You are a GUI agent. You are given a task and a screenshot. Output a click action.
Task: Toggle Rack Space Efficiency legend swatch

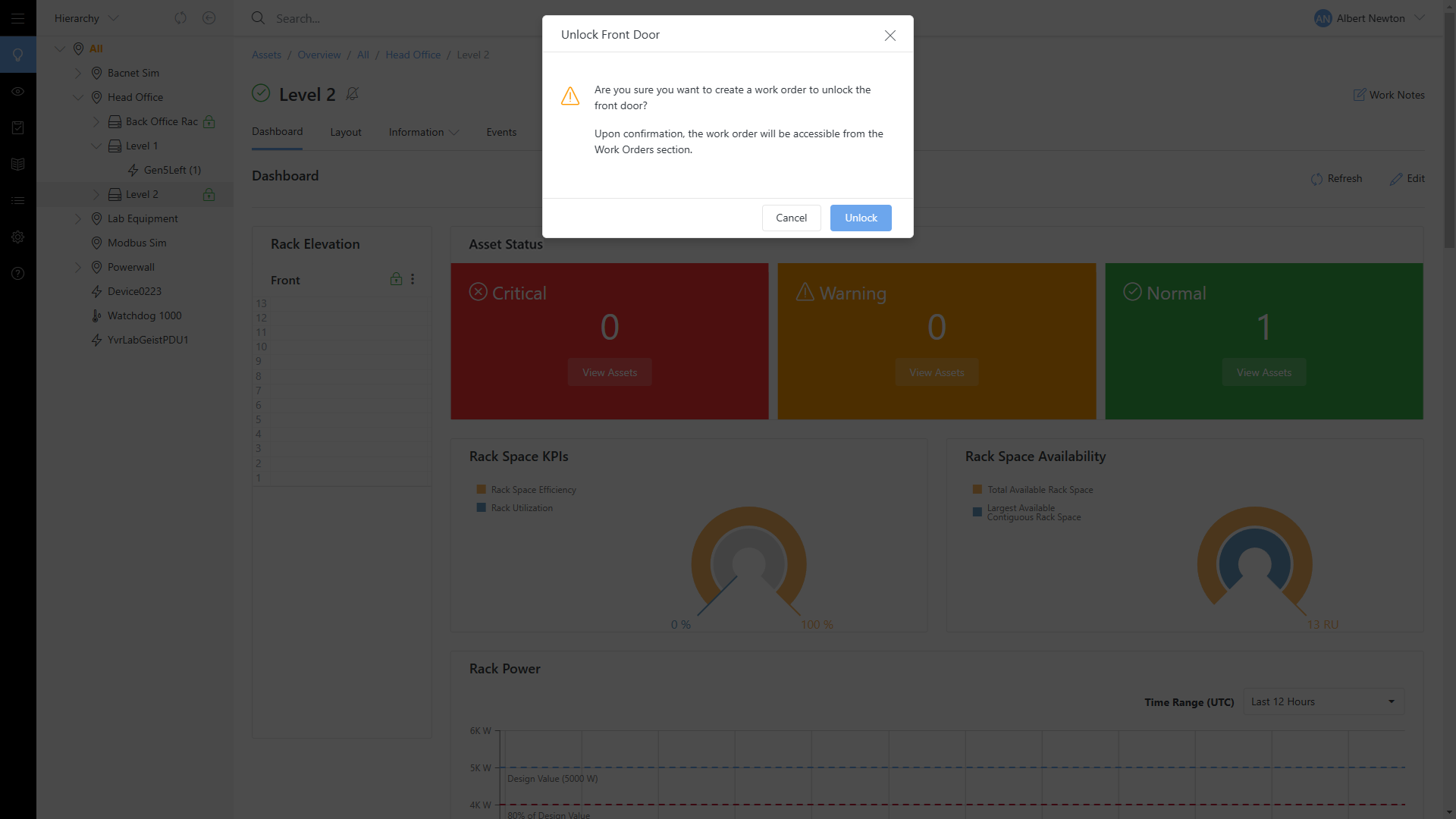tap(481, 490)
